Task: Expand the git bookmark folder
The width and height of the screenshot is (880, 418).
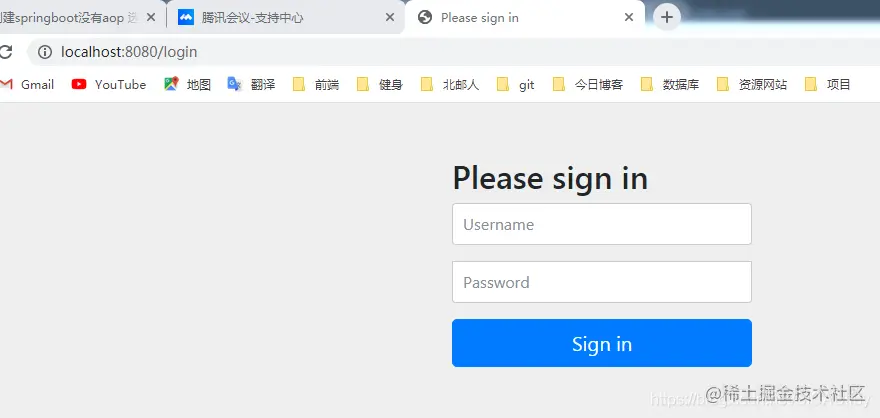Action: [x=516, y=85]
